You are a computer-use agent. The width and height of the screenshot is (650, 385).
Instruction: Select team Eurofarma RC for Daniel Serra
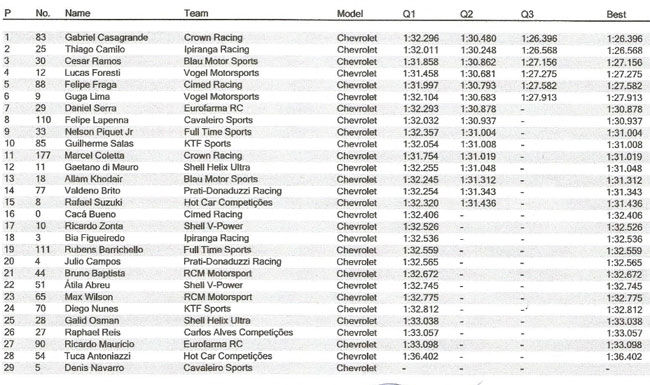click(x=213, y=108)
